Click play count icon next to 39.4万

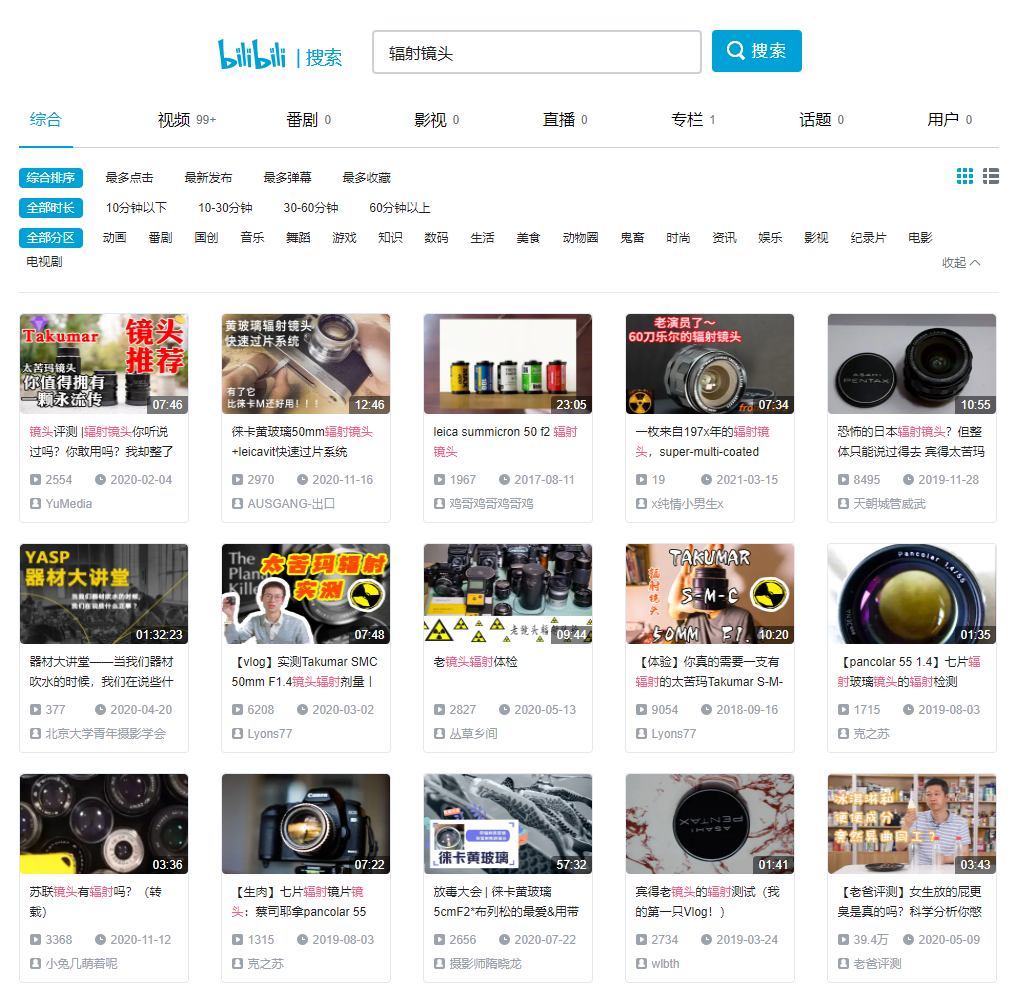[x=843, y=940]
